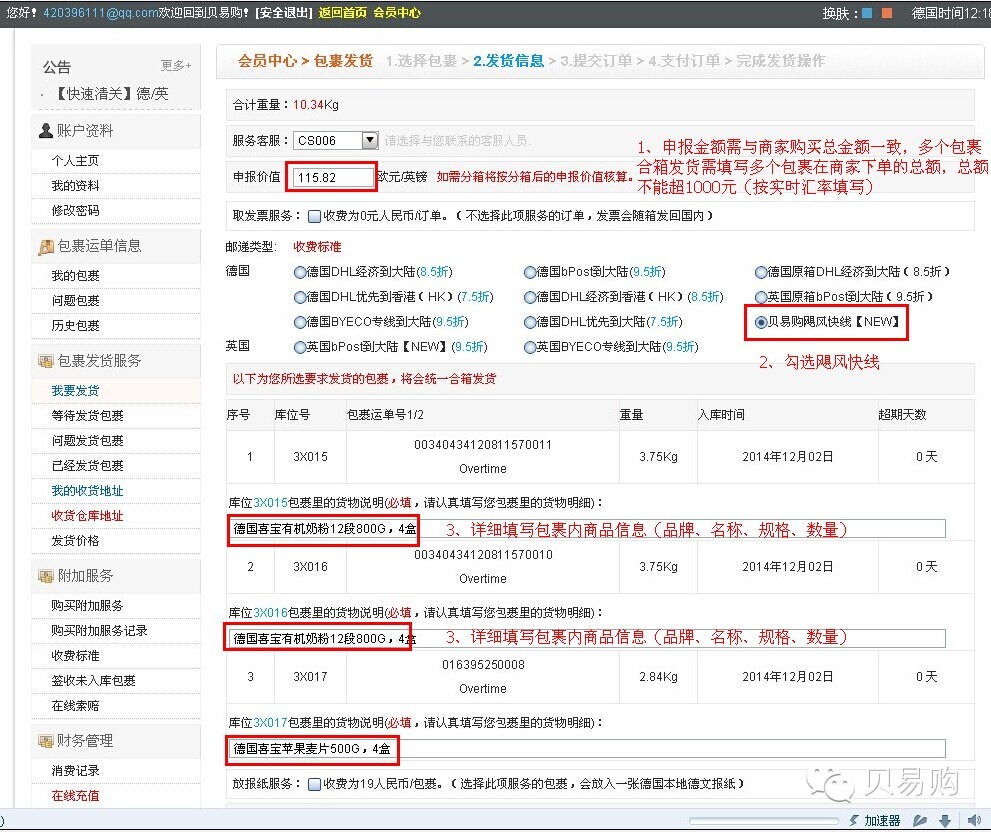Select 德国DHL经济到香港 (HK) radio option
This screenshot has width=991, height=832.
(x=530, y=297)
